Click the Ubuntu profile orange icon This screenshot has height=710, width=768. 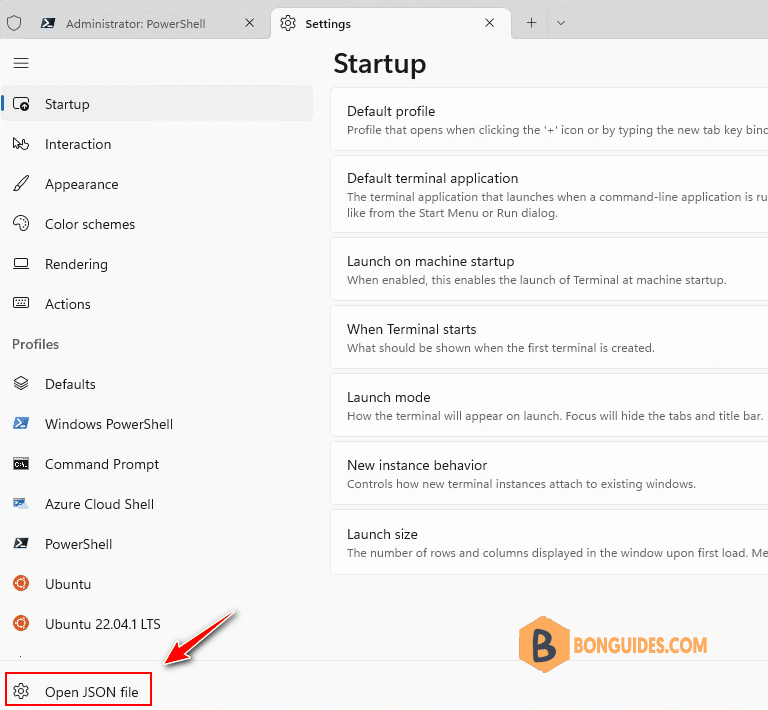click(21, 583)
